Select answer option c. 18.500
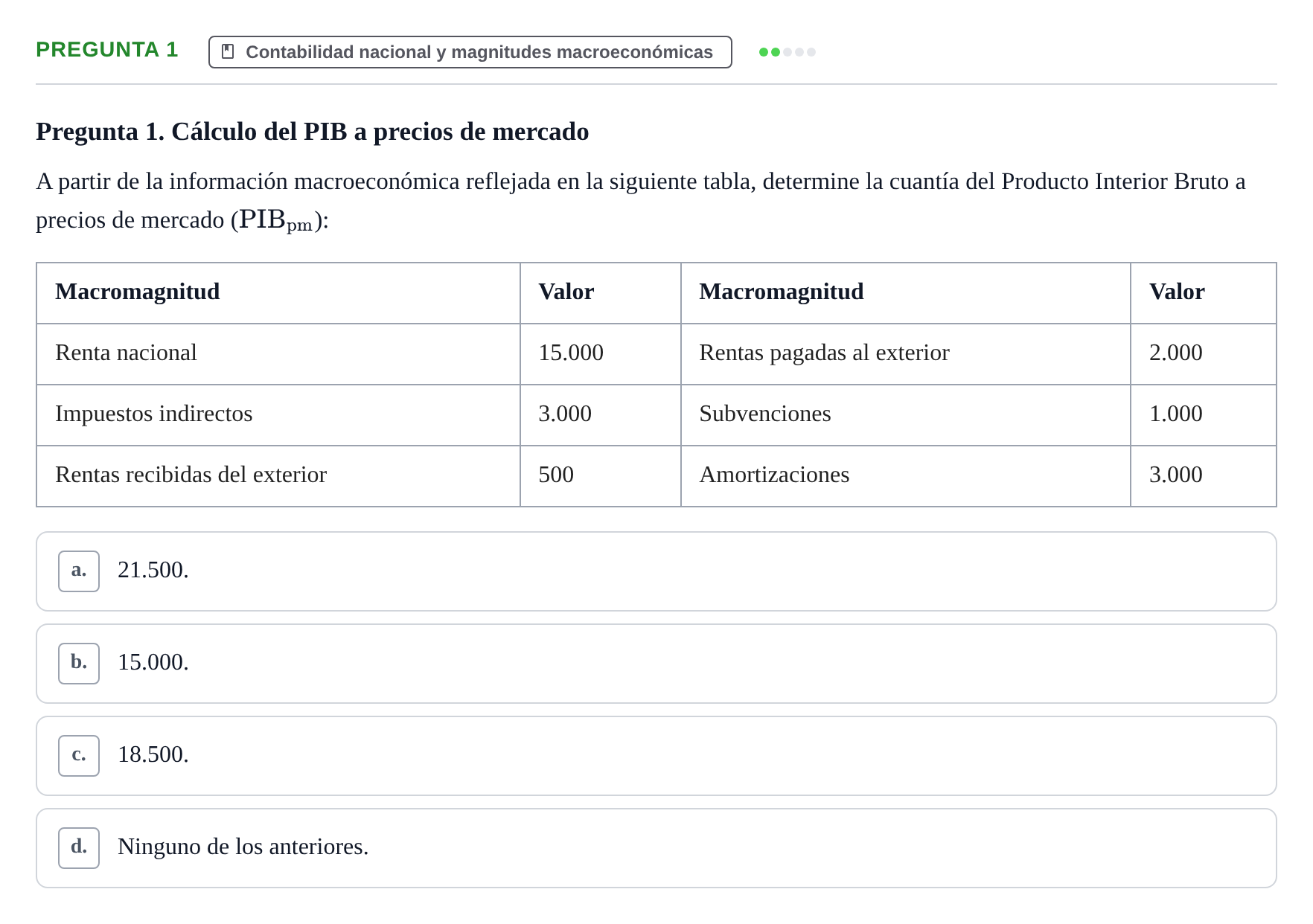Image resolution: width=1313 pixels, height=924 pixels. click(x=656, y=756)
